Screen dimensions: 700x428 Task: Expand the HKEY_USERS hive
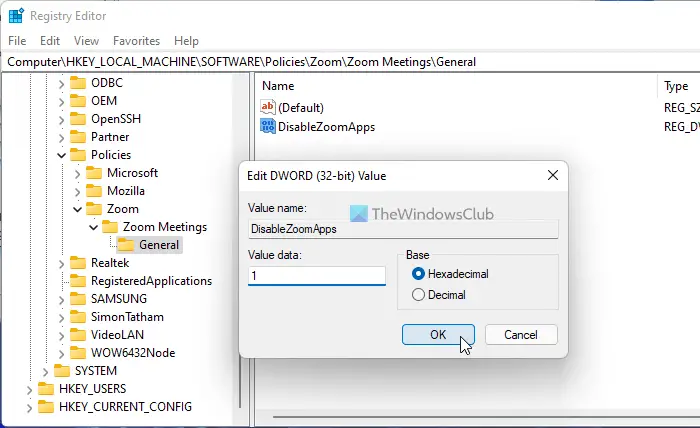point(29,389)
